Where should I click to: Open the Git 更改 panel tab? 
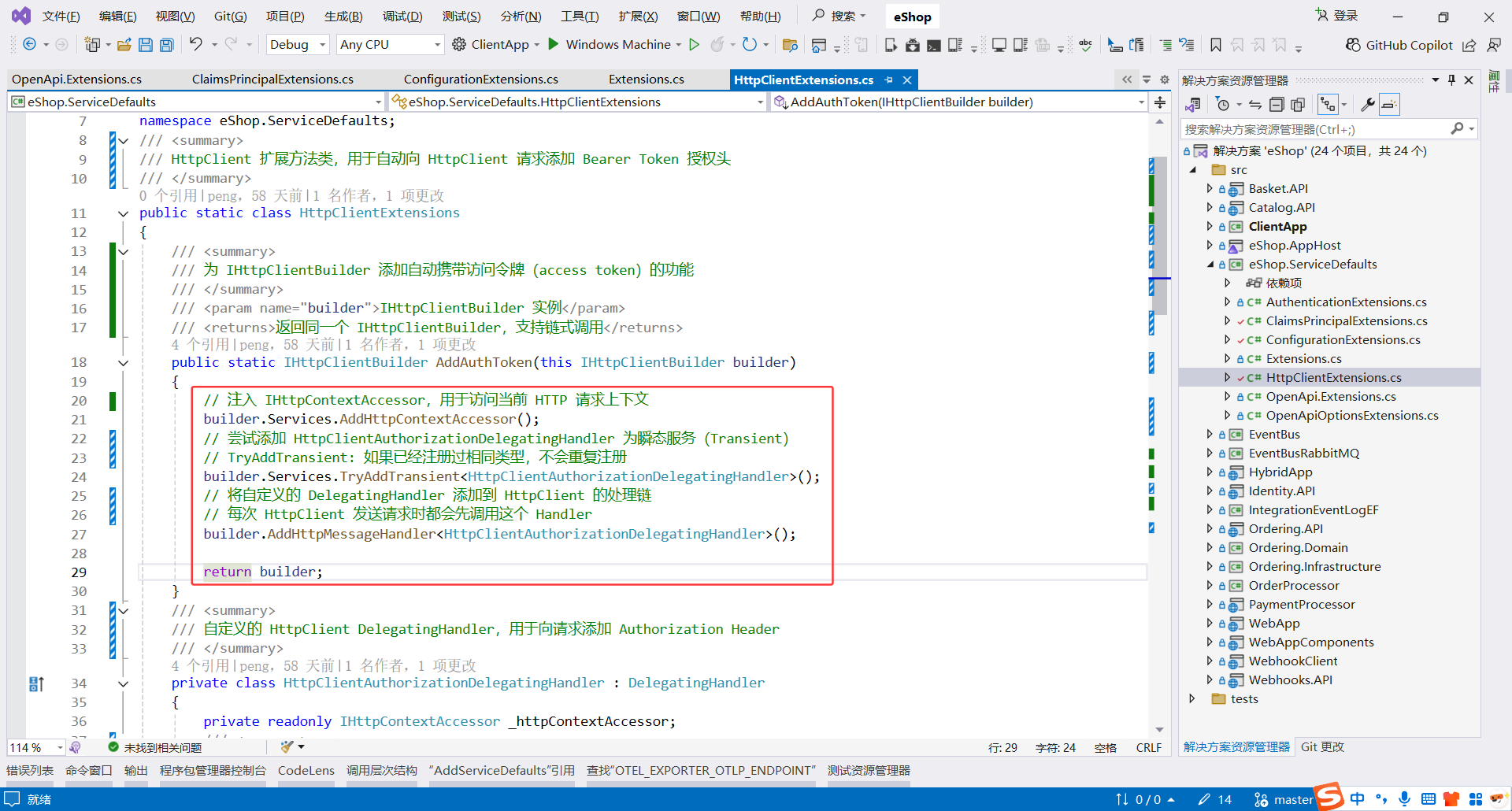click(x=1322, y=746)
